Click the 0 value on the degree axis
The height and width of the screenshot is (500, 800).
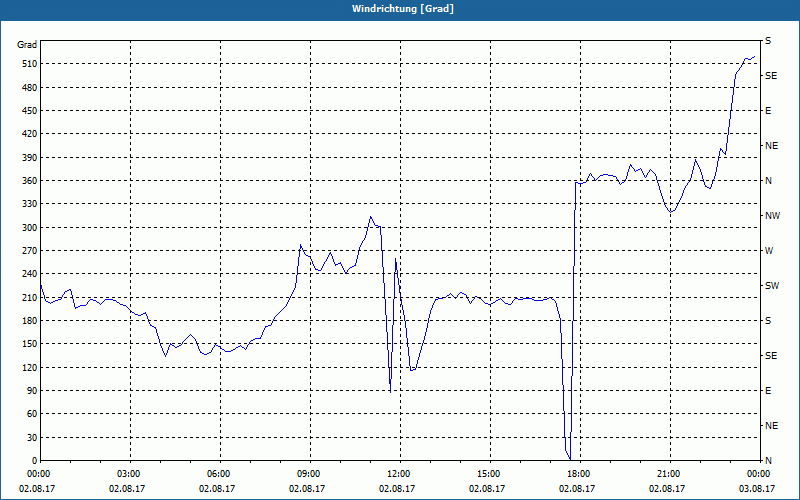[x=34, y=460]
